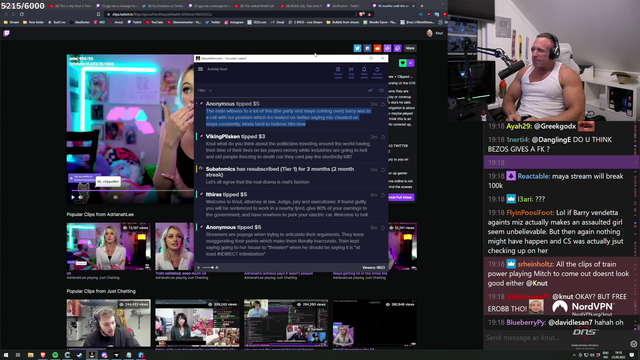This screenshot has width=640, height=360.
Task: Click the Brave shields icon in address bar
Action: [x=362, y=14]
